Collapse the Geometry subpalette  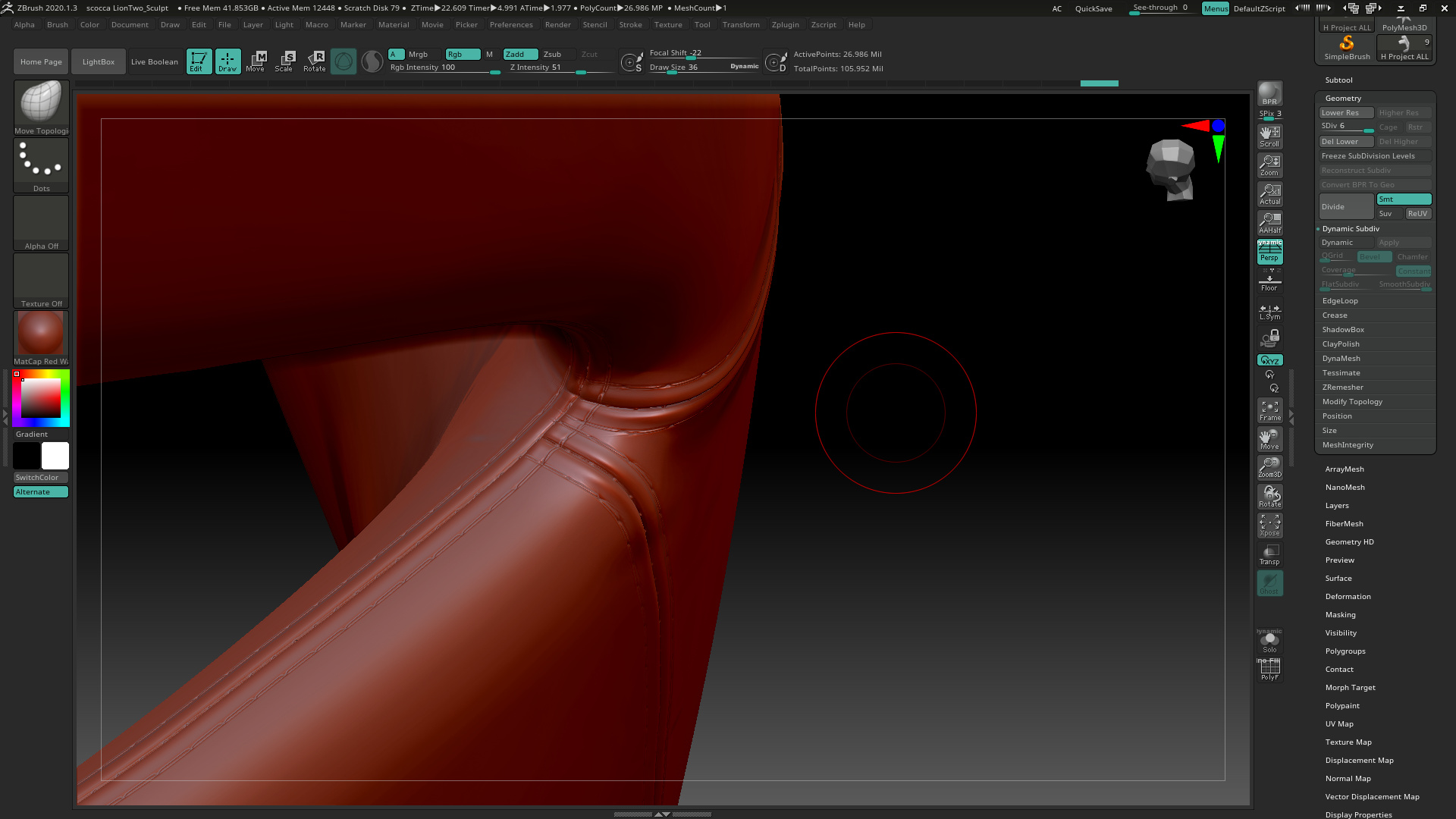pyautogui.click(x=1343, y=99)
